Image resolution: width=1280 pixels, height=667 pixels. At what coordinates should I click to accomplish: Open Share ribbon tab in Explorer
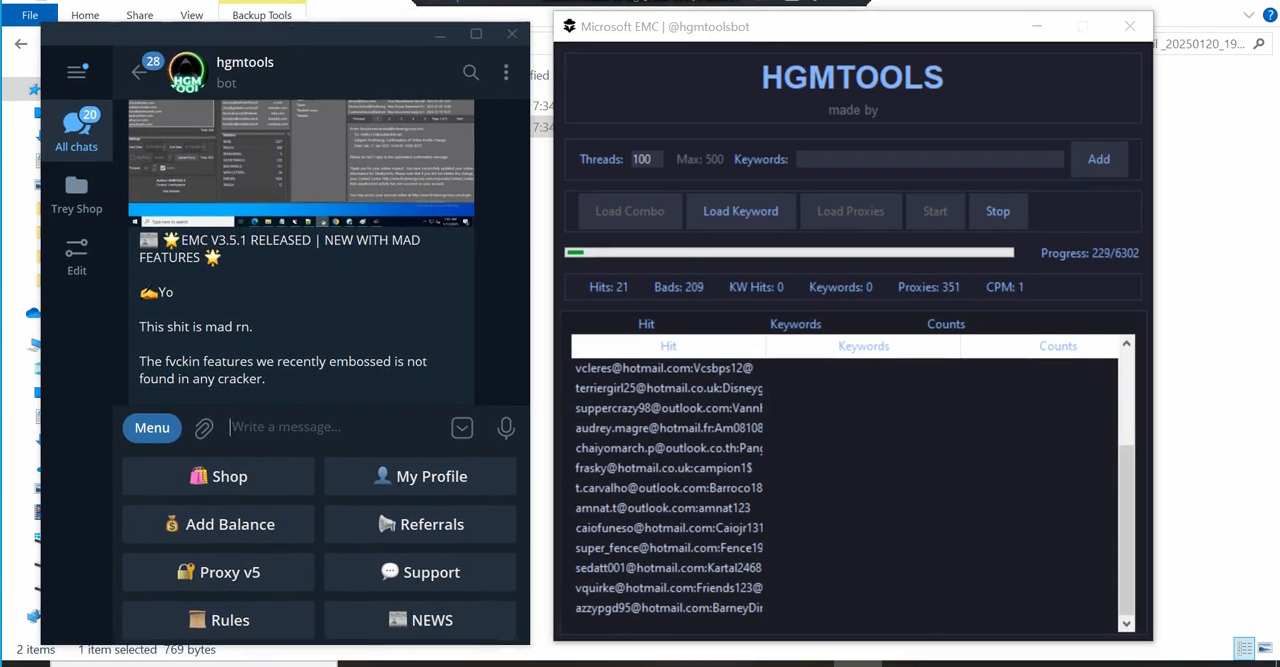(140, 15)
